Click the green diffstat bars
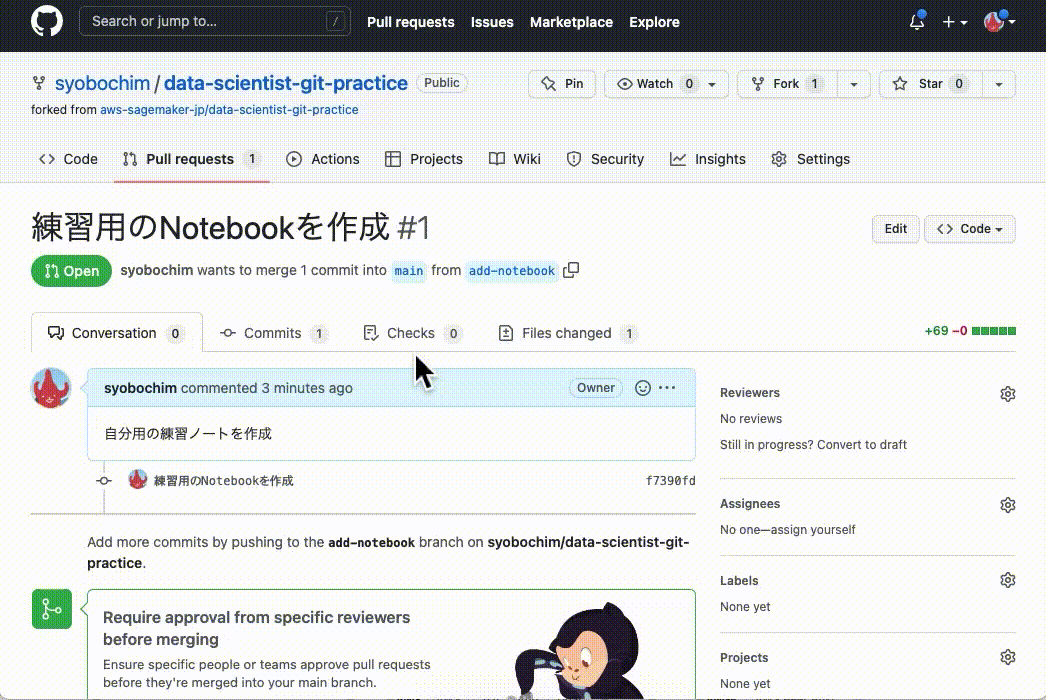The image size is (1046, 700). [x=993, y=331]
